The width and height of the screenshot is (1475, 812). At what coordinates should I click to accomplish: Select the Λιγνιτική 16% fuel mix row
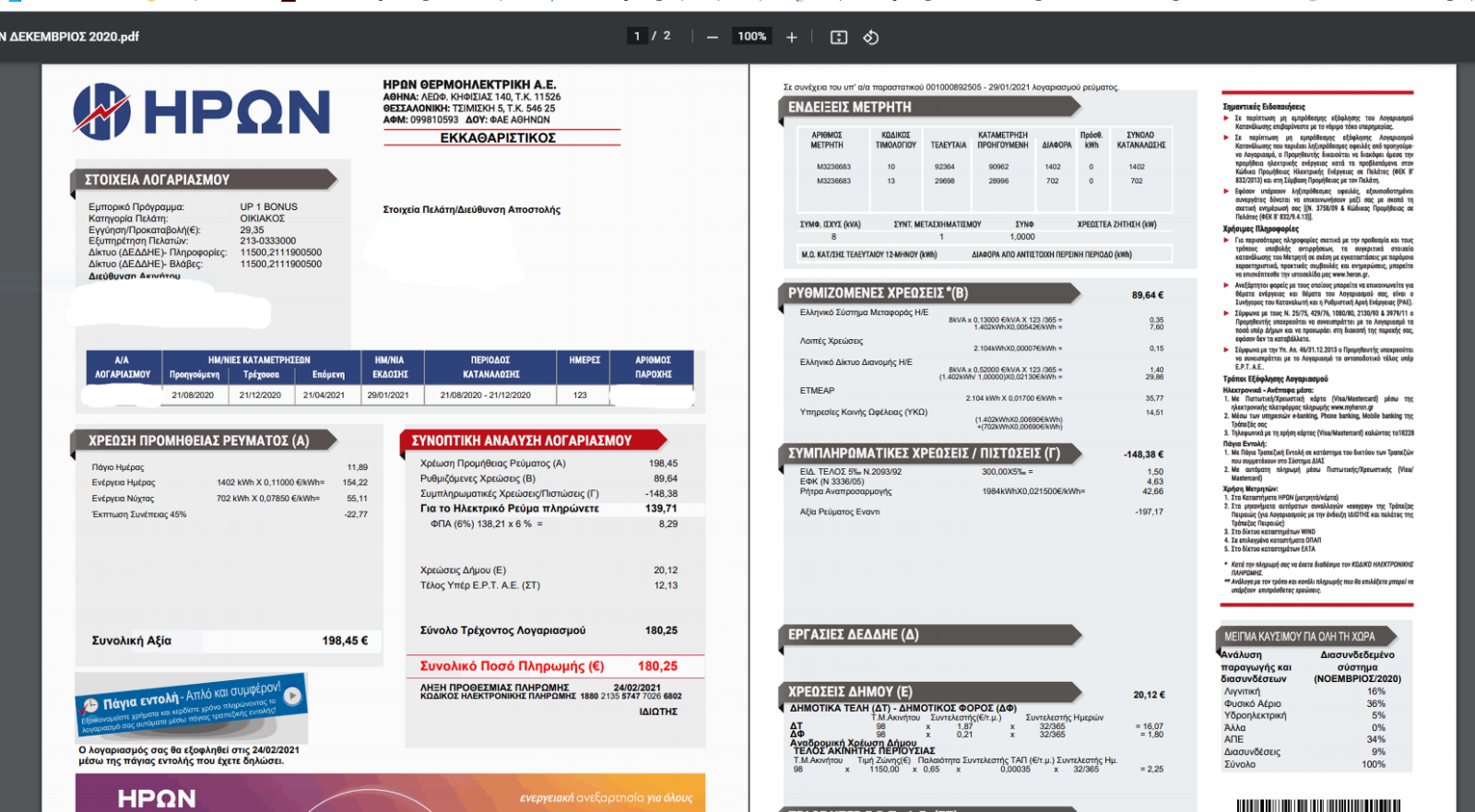coord(1304,691)
